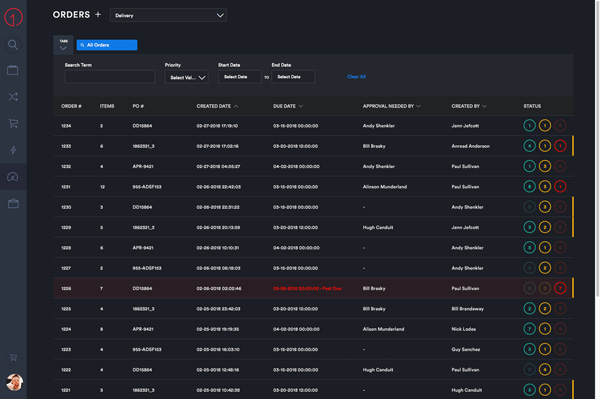Expand the Tabs chevron panel

[63, 45]
